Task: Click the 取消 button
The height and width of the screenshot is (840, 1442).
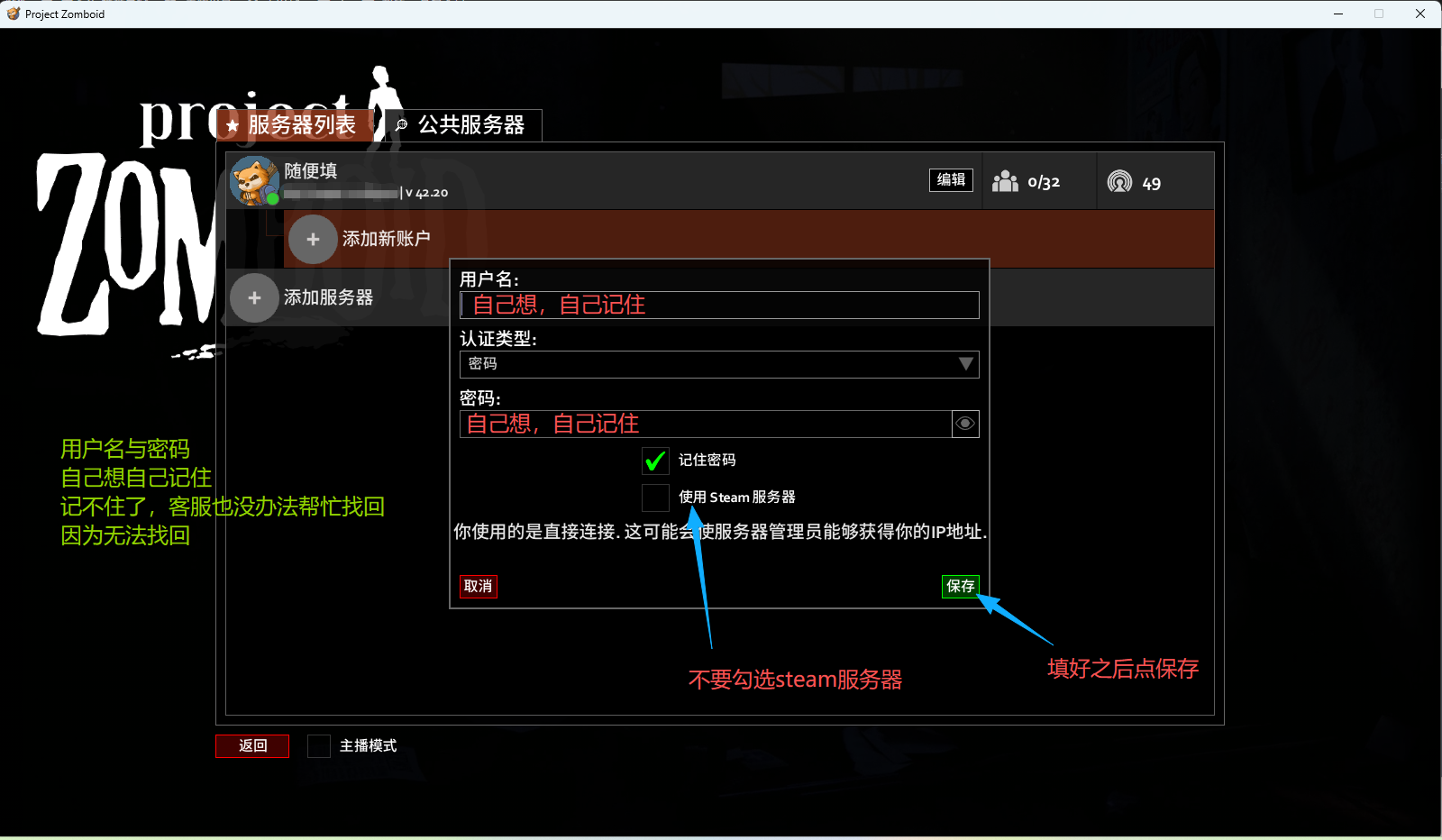Action: click(x=478, y=587)
